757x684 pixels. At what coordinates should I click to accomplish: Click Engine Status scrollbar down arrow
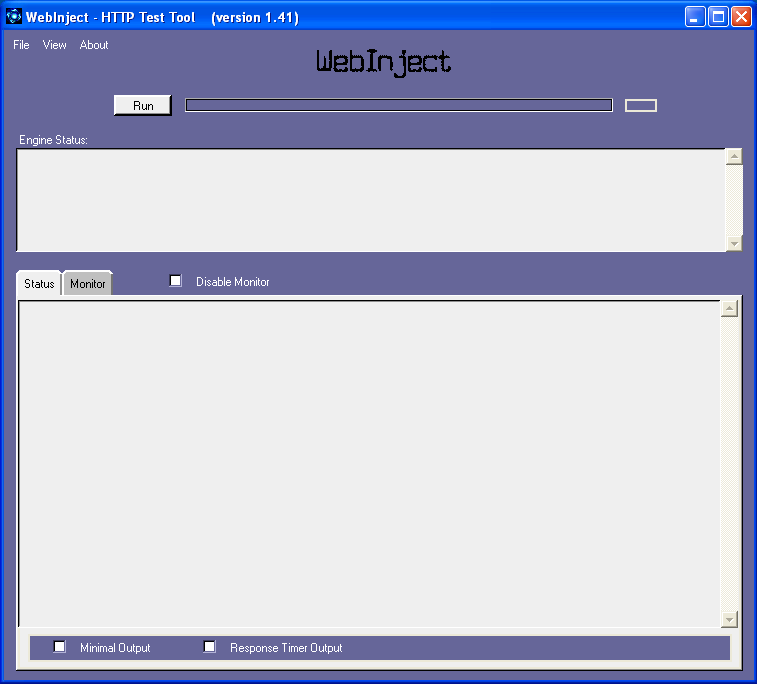point(734,243)
